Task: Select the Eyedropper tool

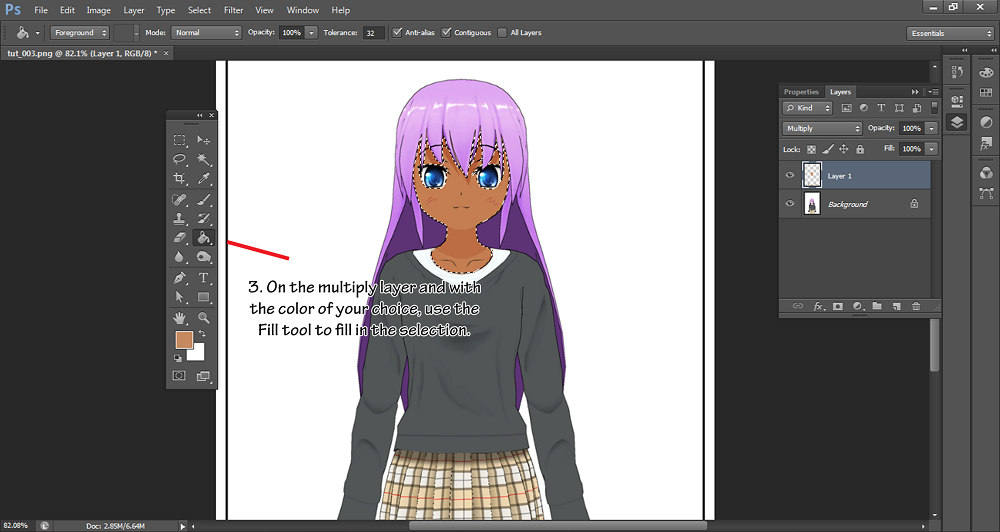Action: (x=203, y=179)
